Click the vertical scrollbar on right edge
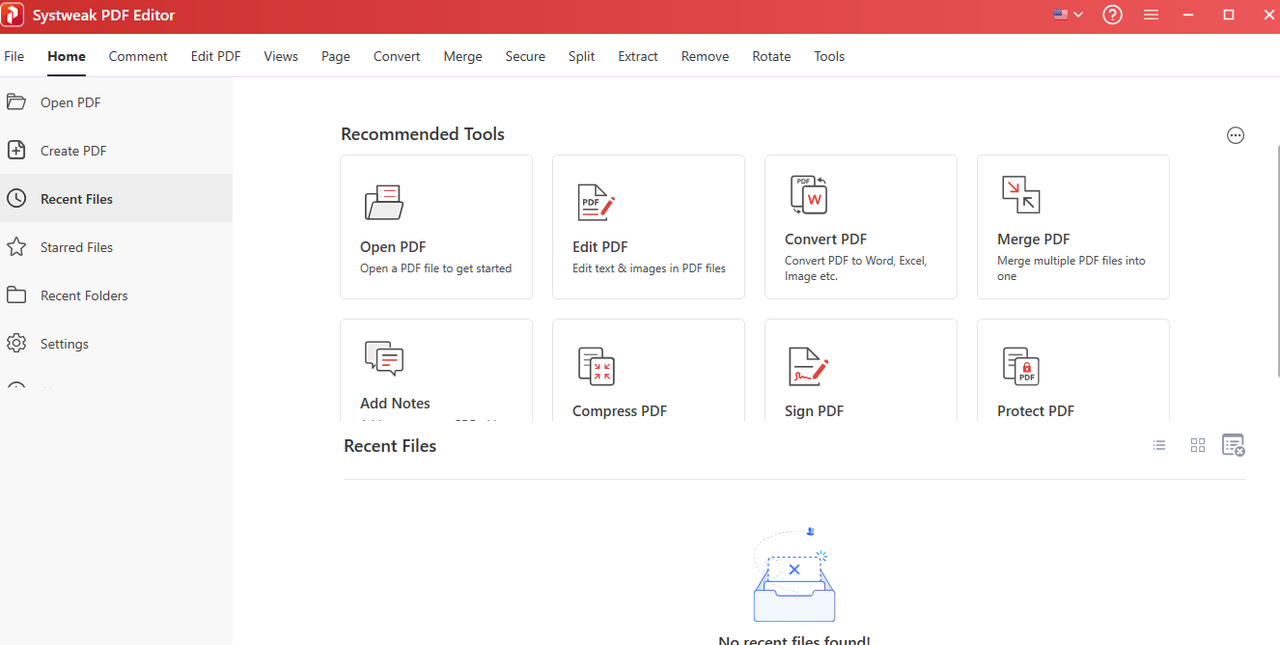 (x=1277, y=260)
